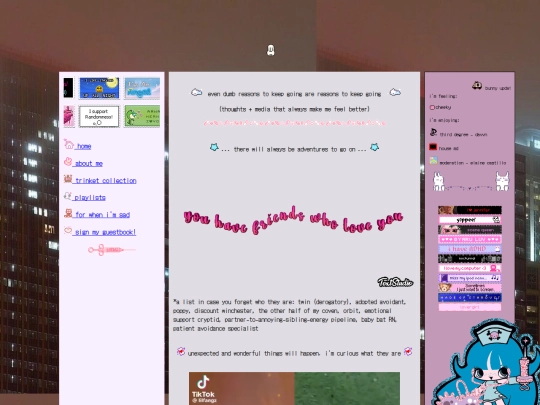Click the pink partially visible stamp

click(x=69, y=116)
